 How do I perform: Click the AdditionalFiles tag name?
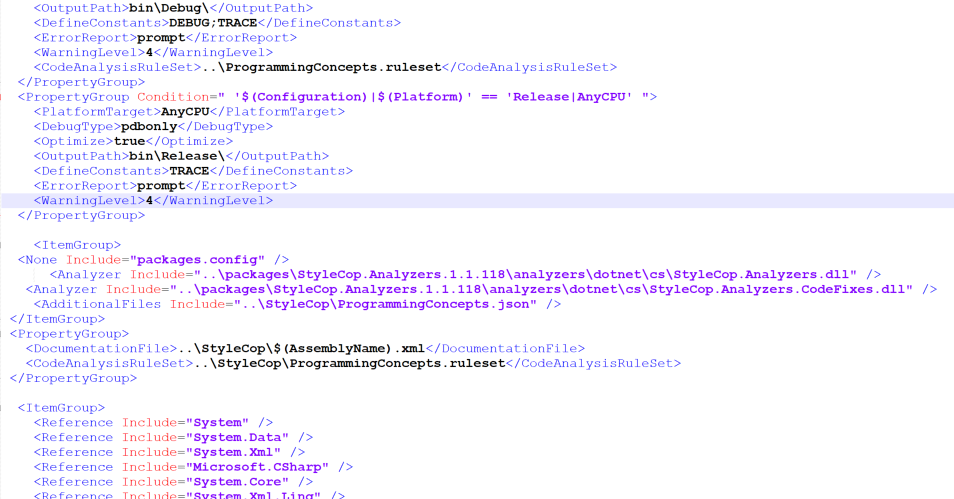tap(101, 304)
